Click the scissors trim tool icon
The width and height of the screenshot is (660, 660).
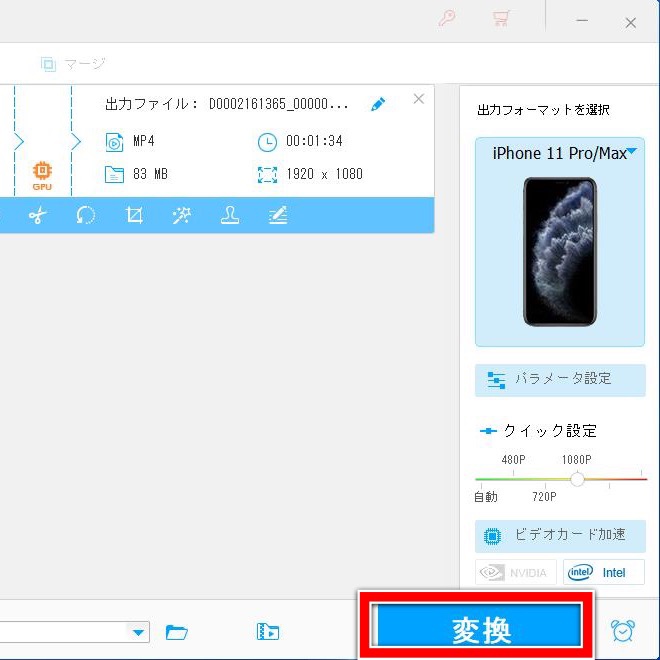37,216
